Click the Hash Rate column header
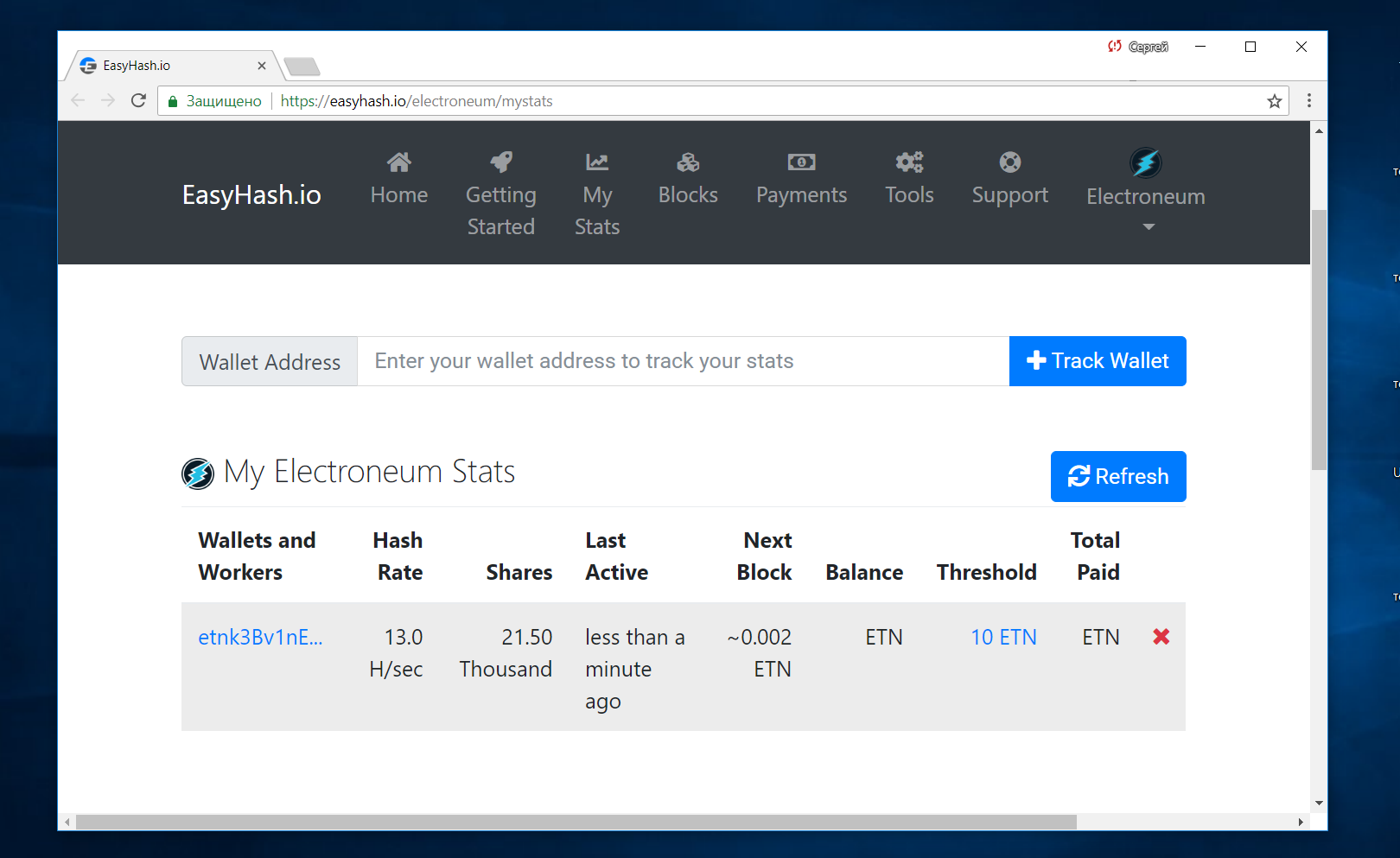The image size is (1400, 858). [x=398, y=556]
